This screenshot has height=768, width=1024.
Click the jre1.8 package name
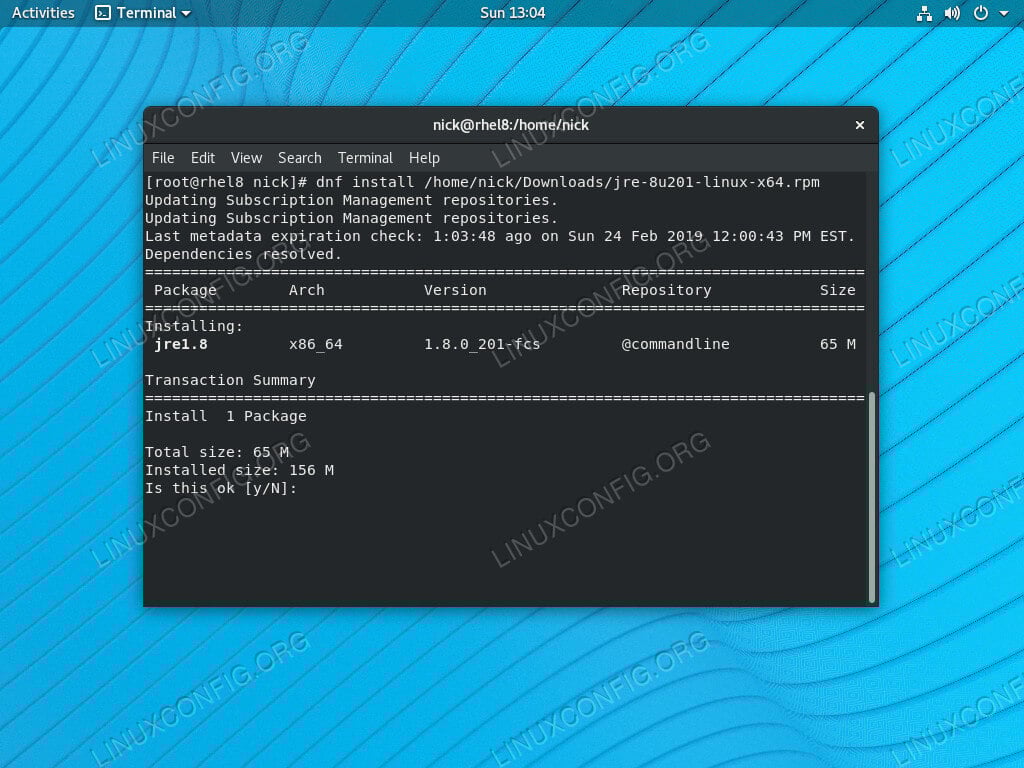click(x=181, y=344)
